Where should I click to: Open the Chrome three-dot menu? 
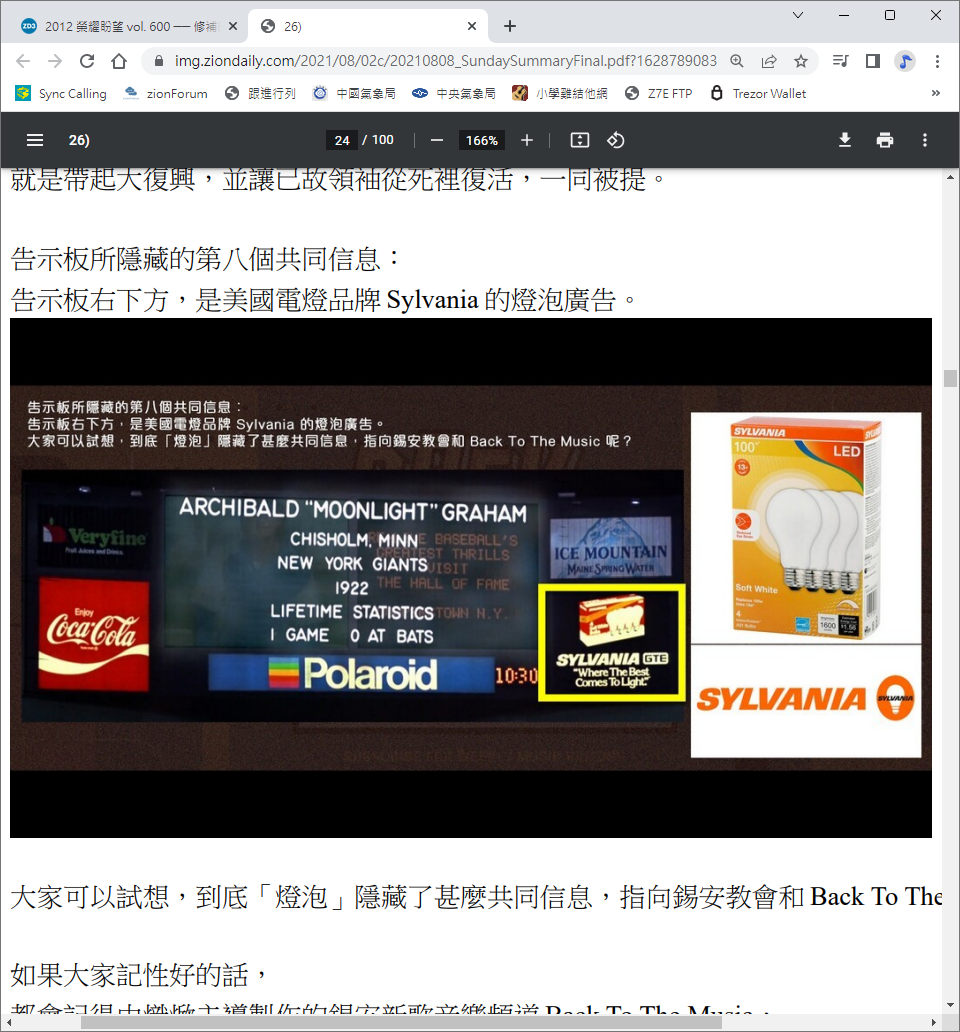[x=937, y=61]
